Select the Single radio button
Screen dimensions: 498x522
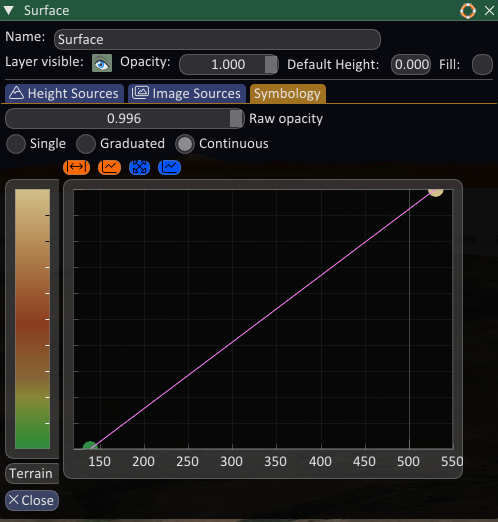[16, 144]
